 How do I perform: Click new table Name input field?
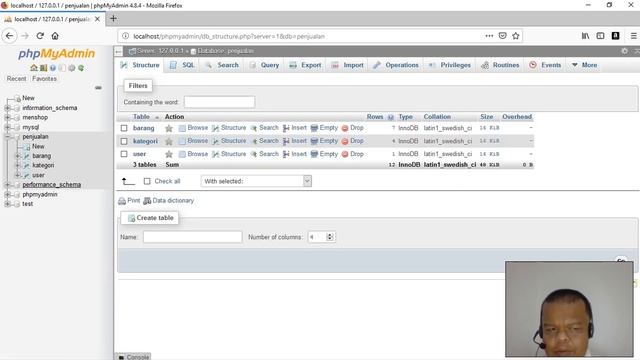193,237
